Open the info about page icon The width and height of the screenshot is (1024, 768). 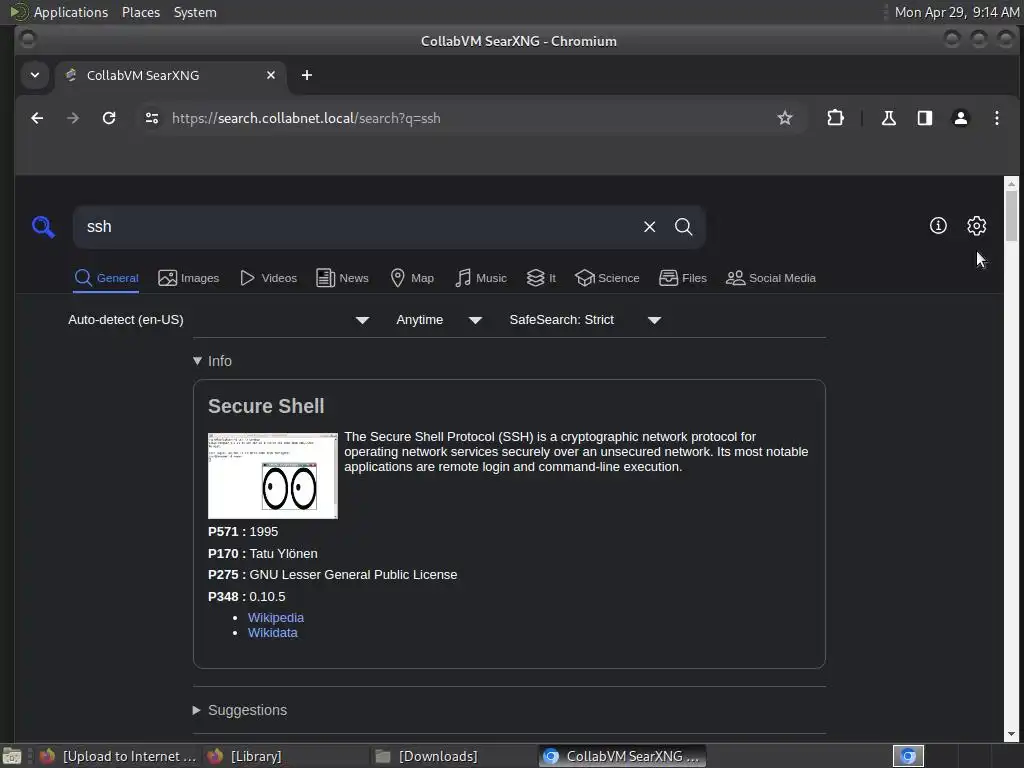click(x=938, y=225)
